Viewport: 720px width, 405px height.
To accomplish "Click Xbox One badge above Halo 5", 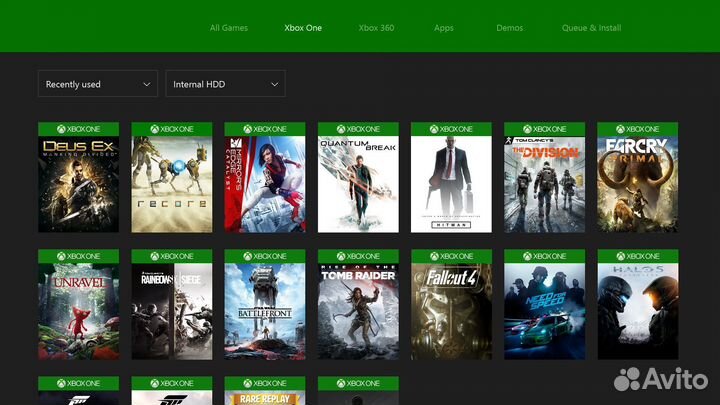I will [x=638, y=256].
